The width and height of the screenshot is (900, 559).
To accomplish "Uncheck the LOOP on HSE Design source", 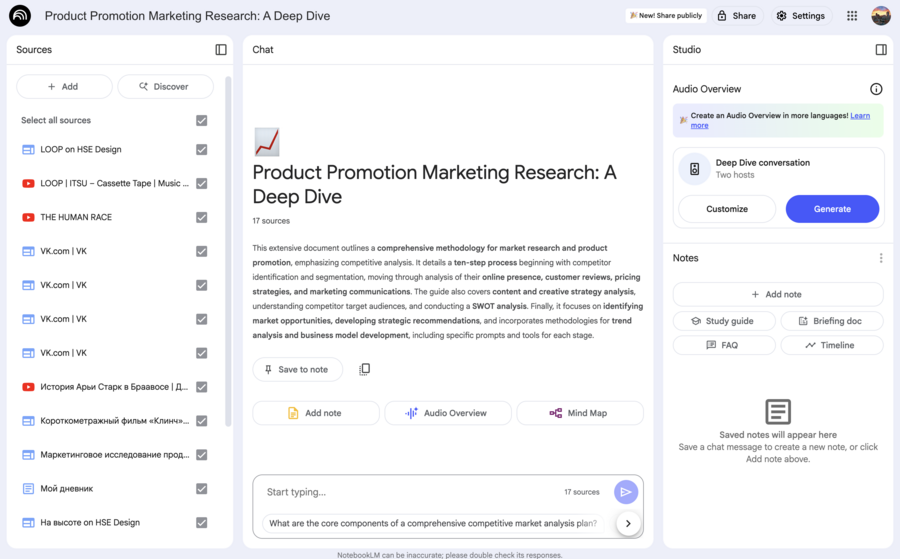I will click(202, 150).
